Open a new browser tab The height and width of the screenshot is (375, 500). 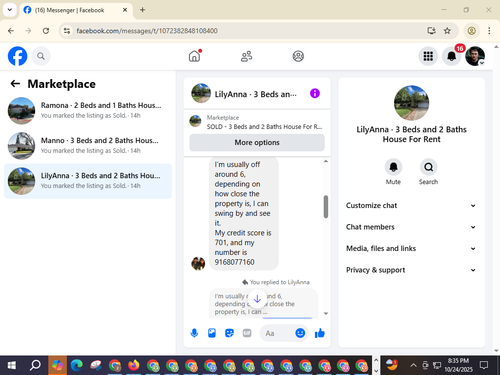[x=142, y=10]
